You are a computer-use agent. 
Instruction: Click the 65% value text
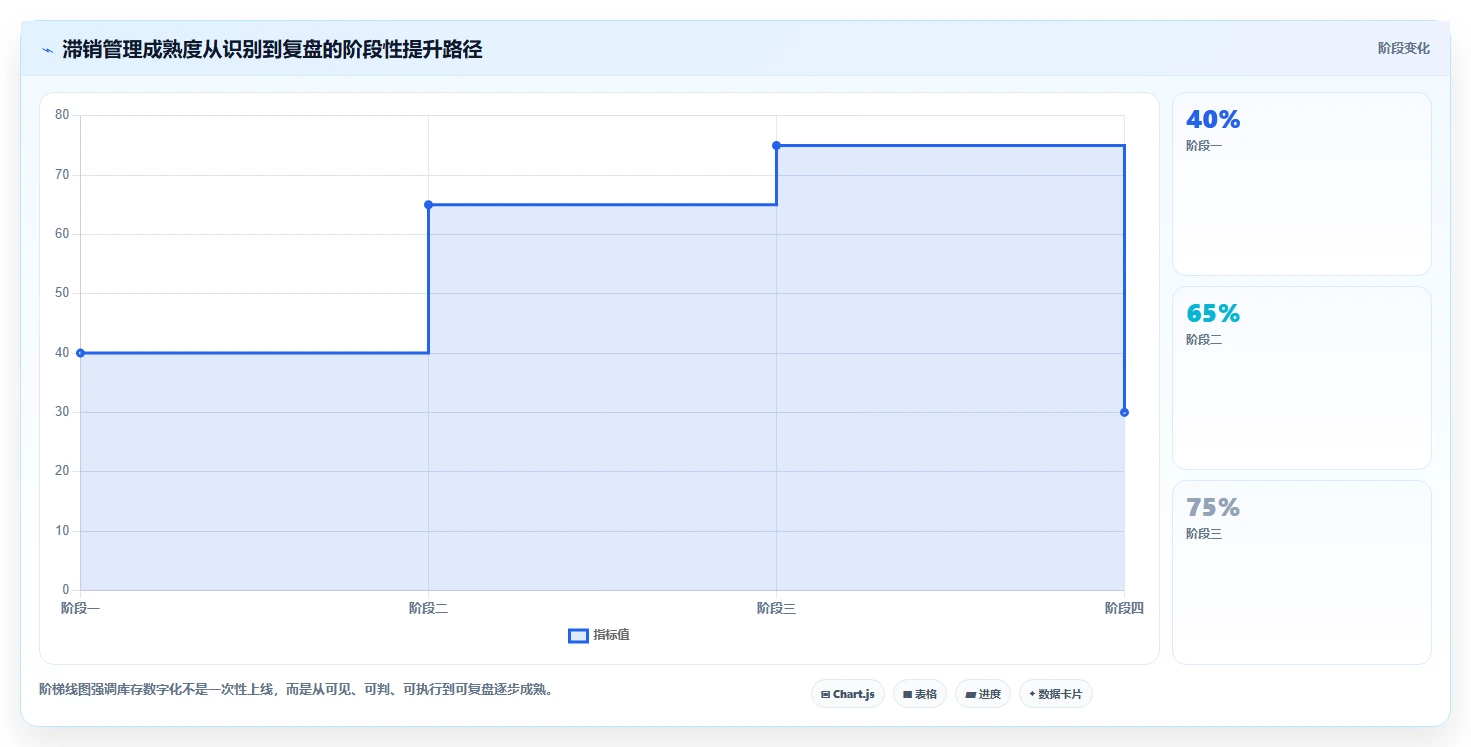[x=1213, y=314]
